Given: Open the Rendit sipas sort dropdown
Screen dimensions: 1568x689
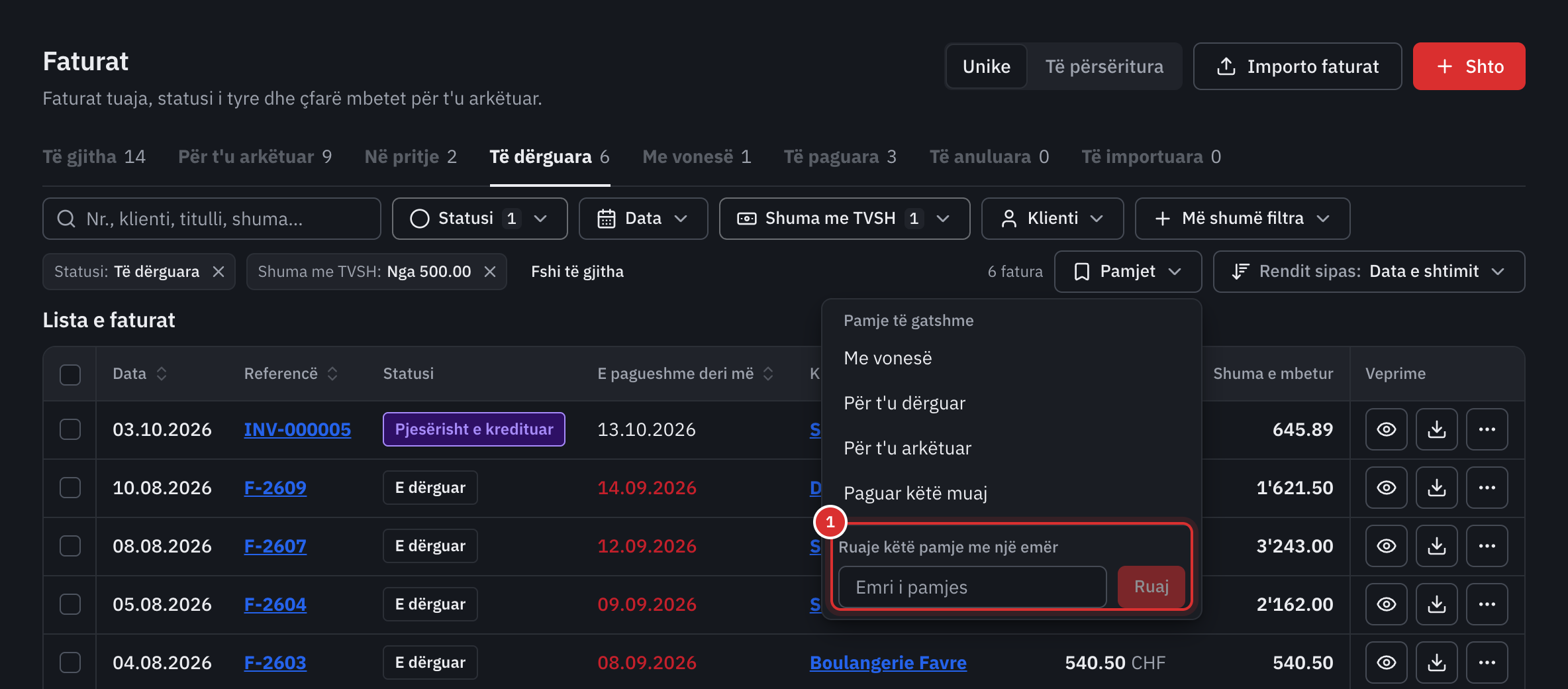Looking at the screenshot, I should click(x=1369, y=272).
